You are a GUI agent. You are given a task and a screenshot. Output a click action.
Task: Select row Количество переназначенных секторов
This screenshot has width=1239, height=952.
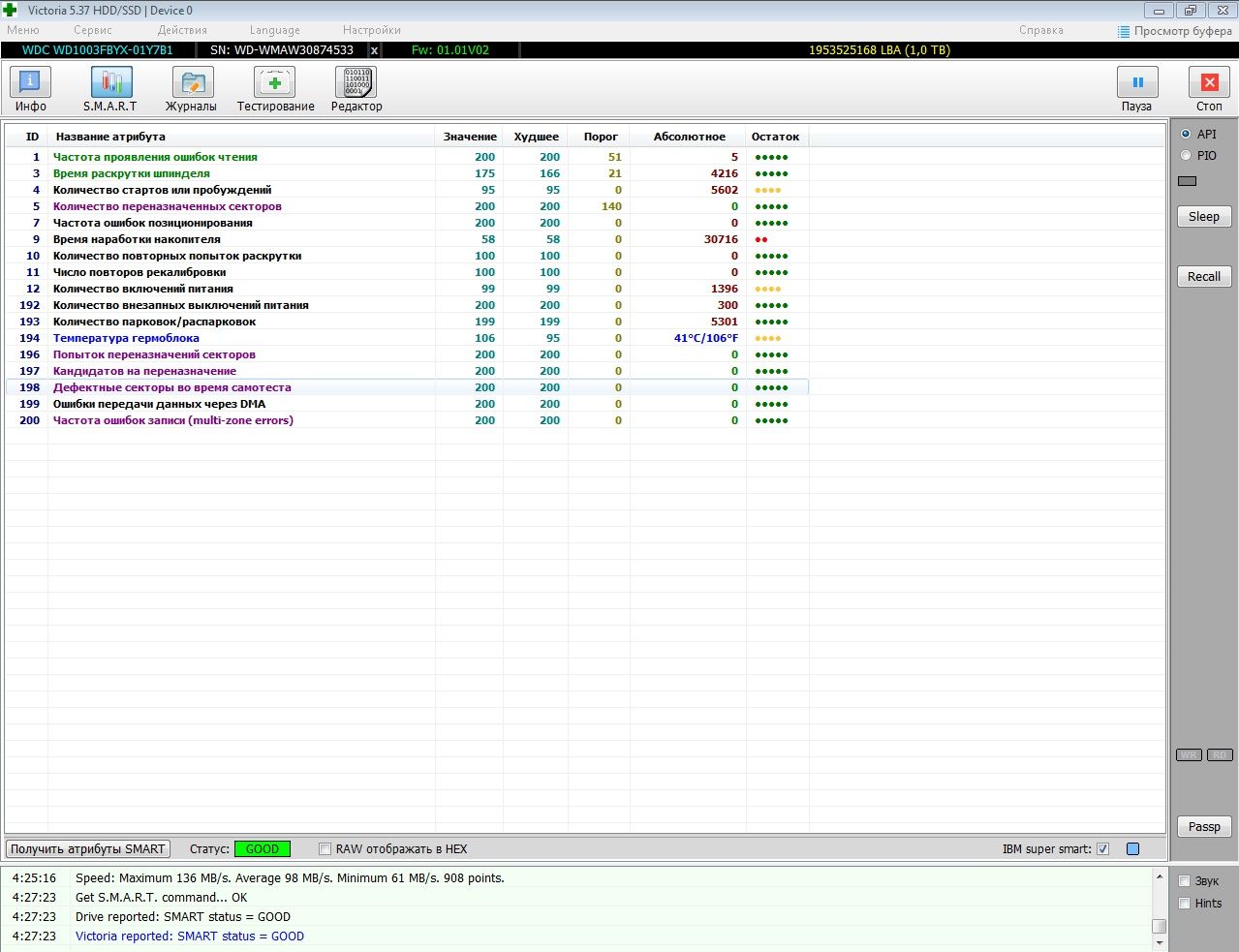[407, 206]
